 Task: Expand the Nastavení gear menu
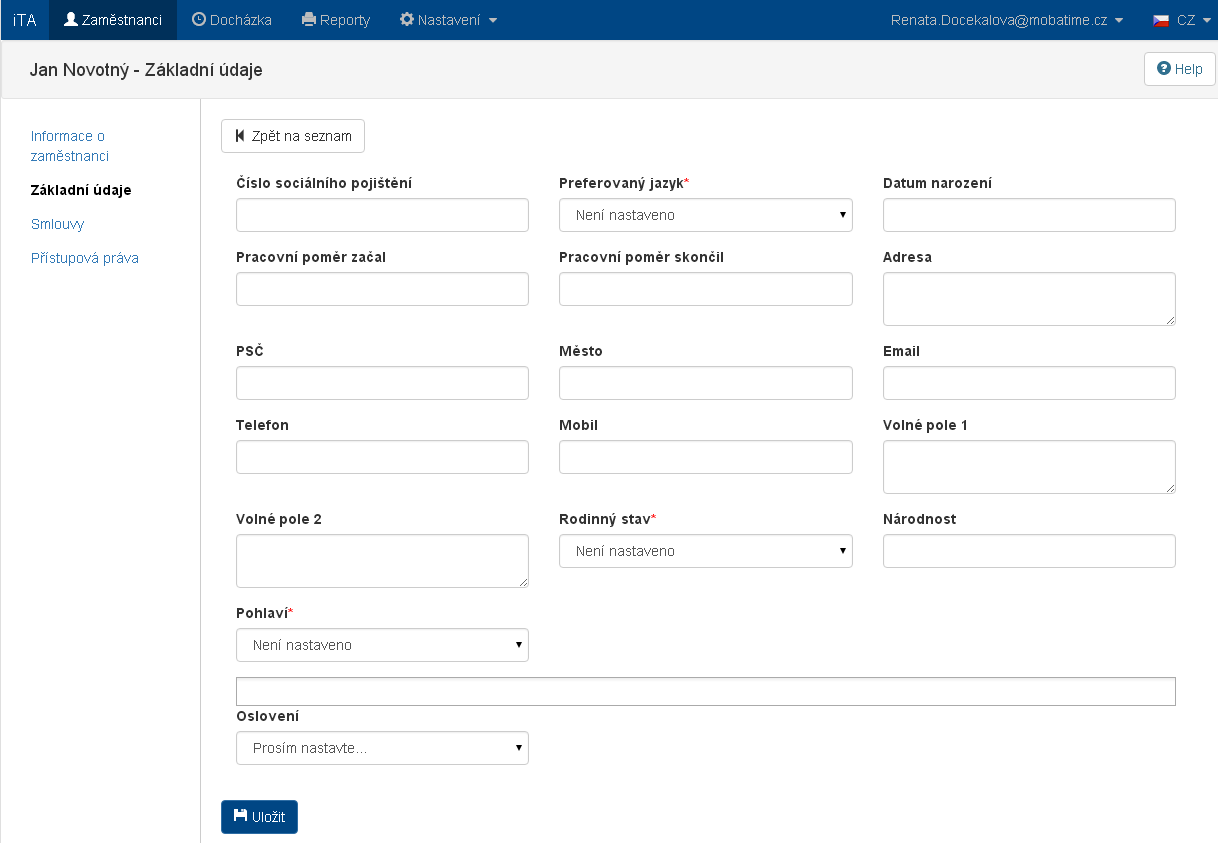pyautogui.click(x=448, y=20)
